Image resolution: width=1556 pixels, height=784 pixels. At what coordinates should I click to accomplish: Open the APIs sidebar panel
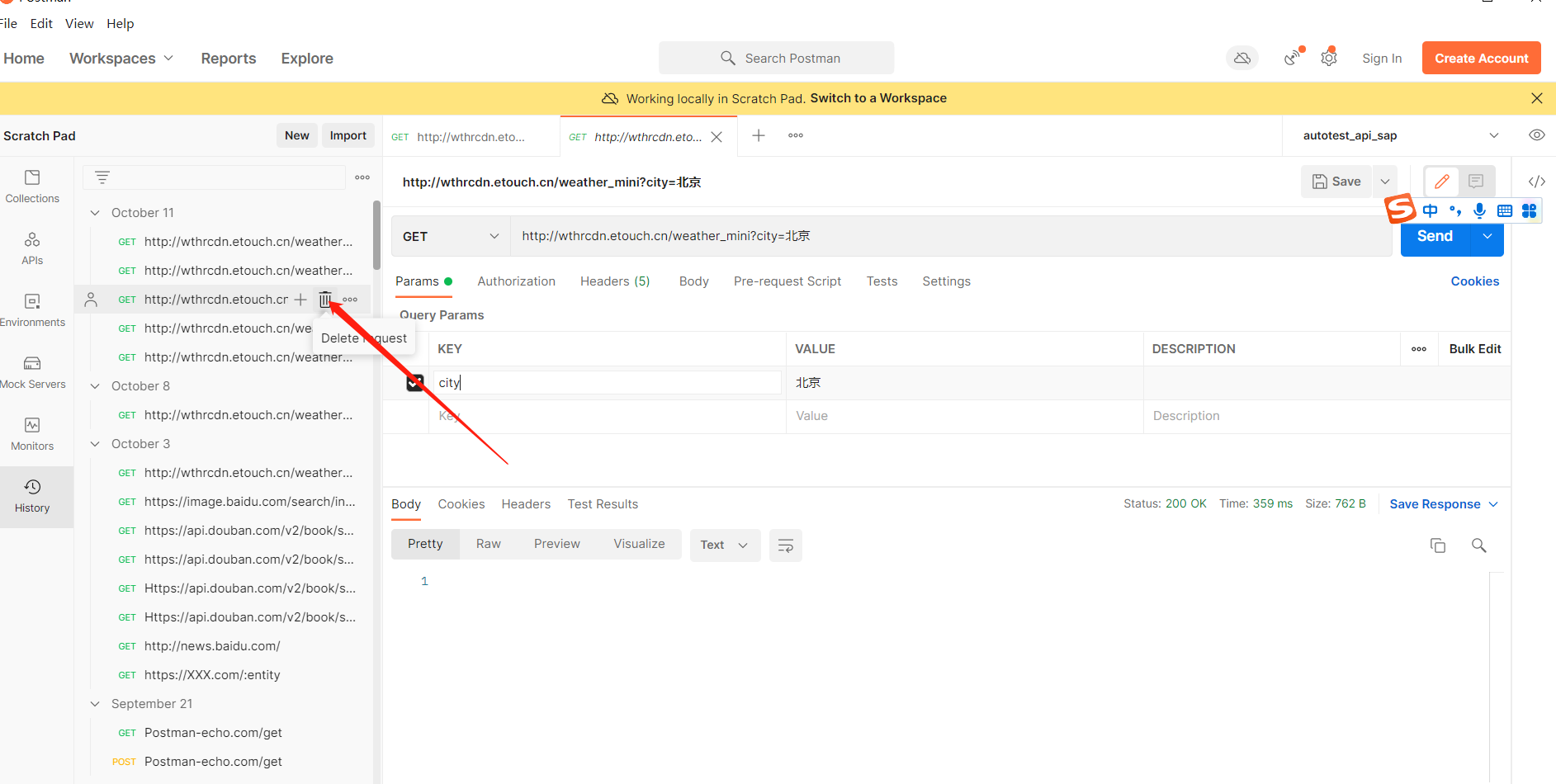click(x=32, y=248)
